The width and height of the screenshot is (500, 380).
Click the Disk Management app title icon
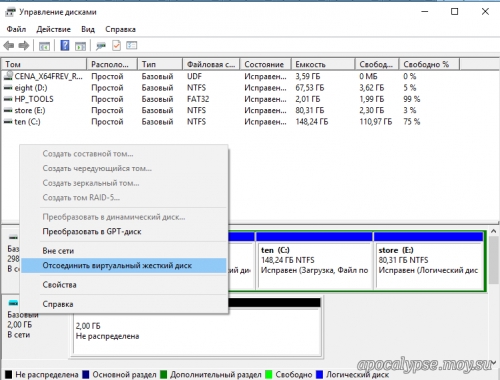pos(10,12)
